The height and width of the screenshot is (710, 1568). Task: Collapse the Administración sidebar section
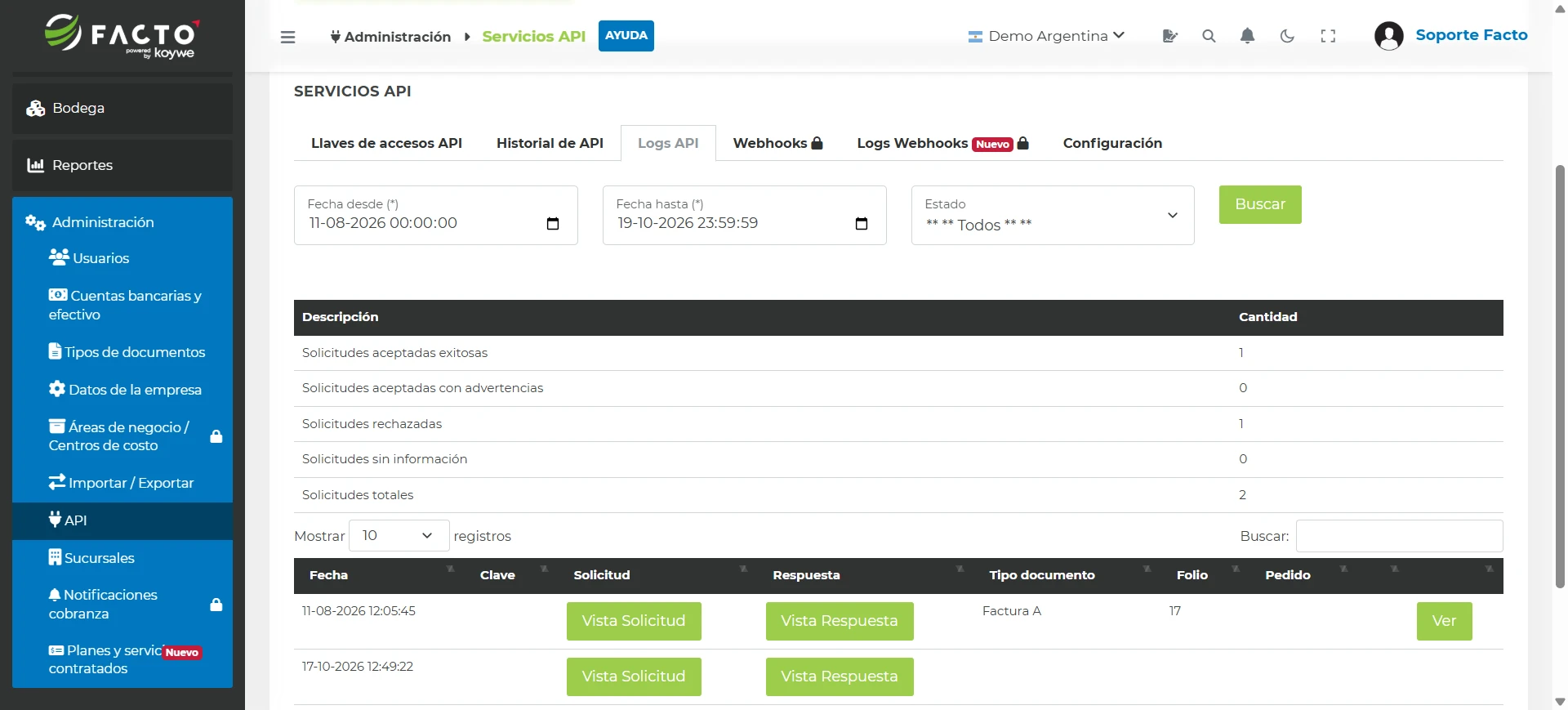coord(122,222)
